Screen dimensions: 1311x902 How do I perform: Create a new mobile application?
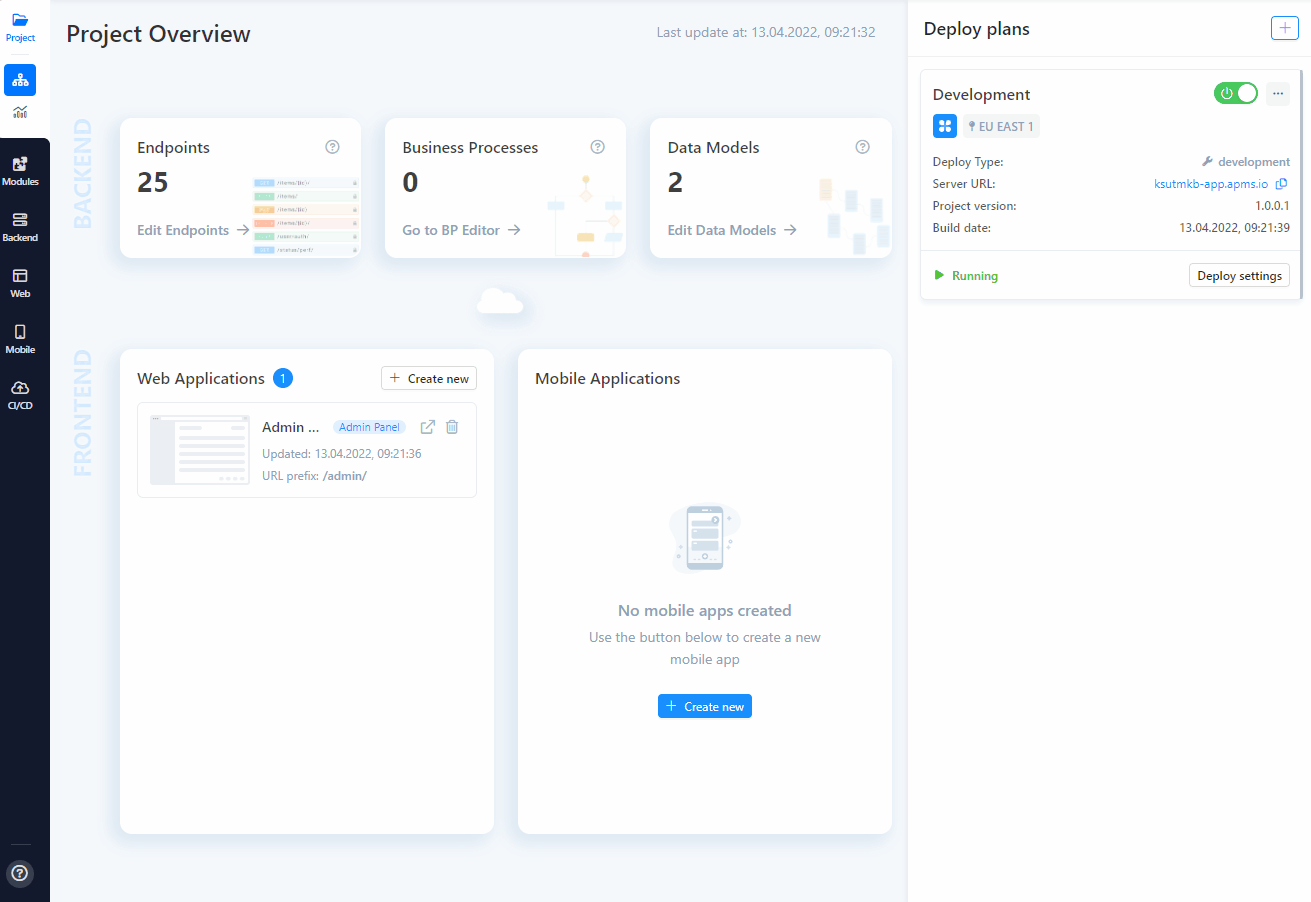coord(705,706)
